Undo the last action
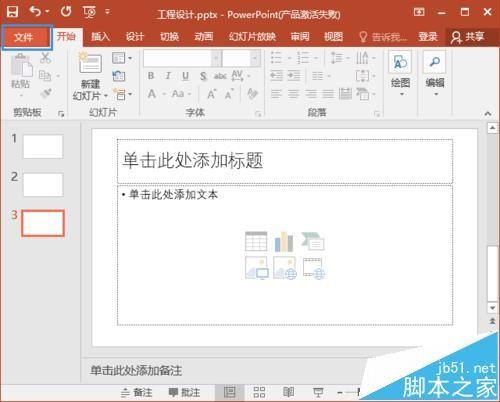Image resolution: width=500 pixels, height=402 pixels. tap(35, 12)
